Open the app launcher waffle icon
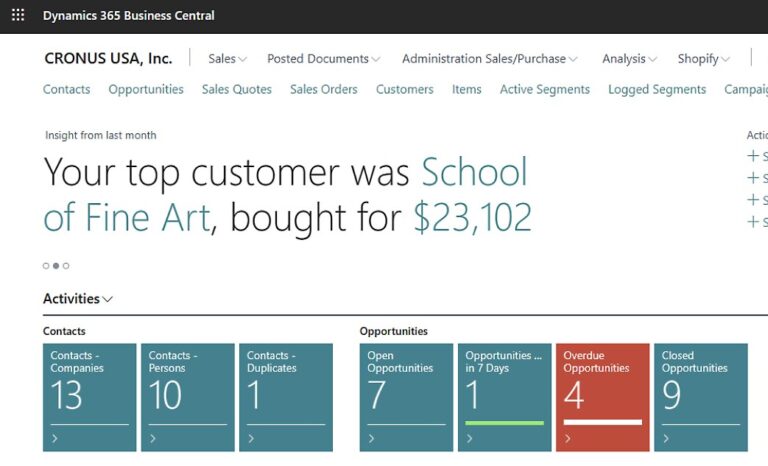The image size is (768, 466). coord(18,15)
